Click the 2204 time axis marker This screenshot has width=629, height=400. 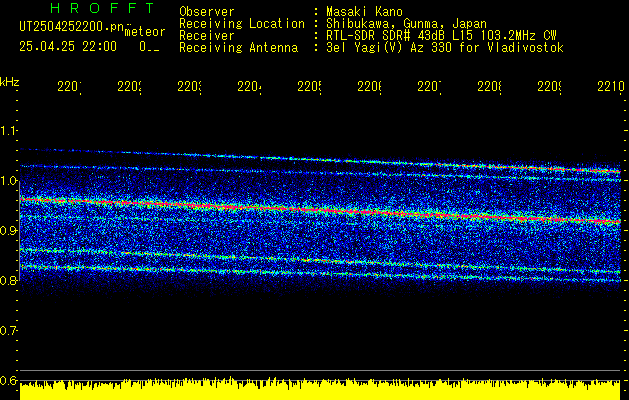pyautogui.click(x=249, y=86)
